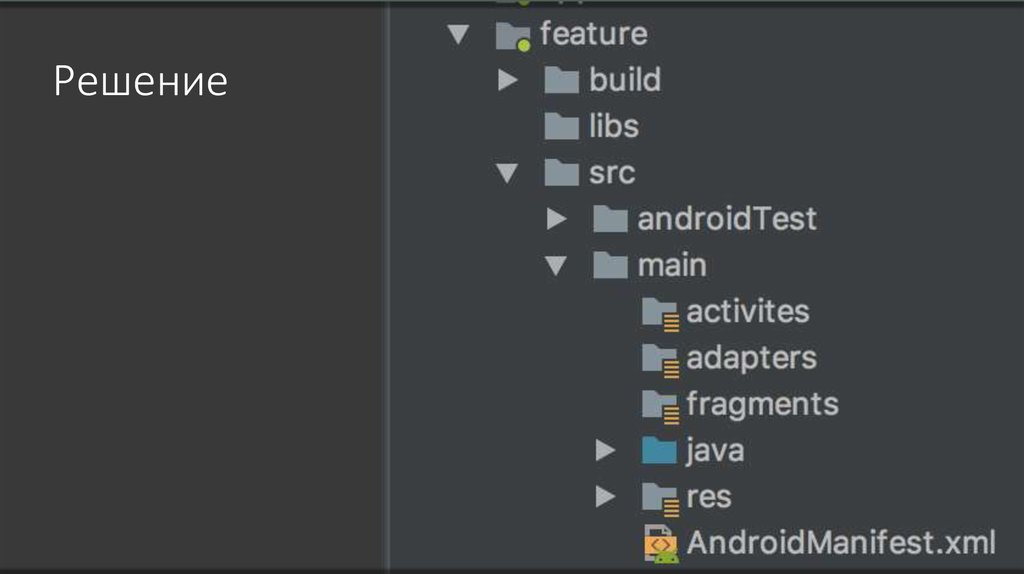
Task: Select the fragments directory label
Action: pyautogui.click(x=762, y=404)
